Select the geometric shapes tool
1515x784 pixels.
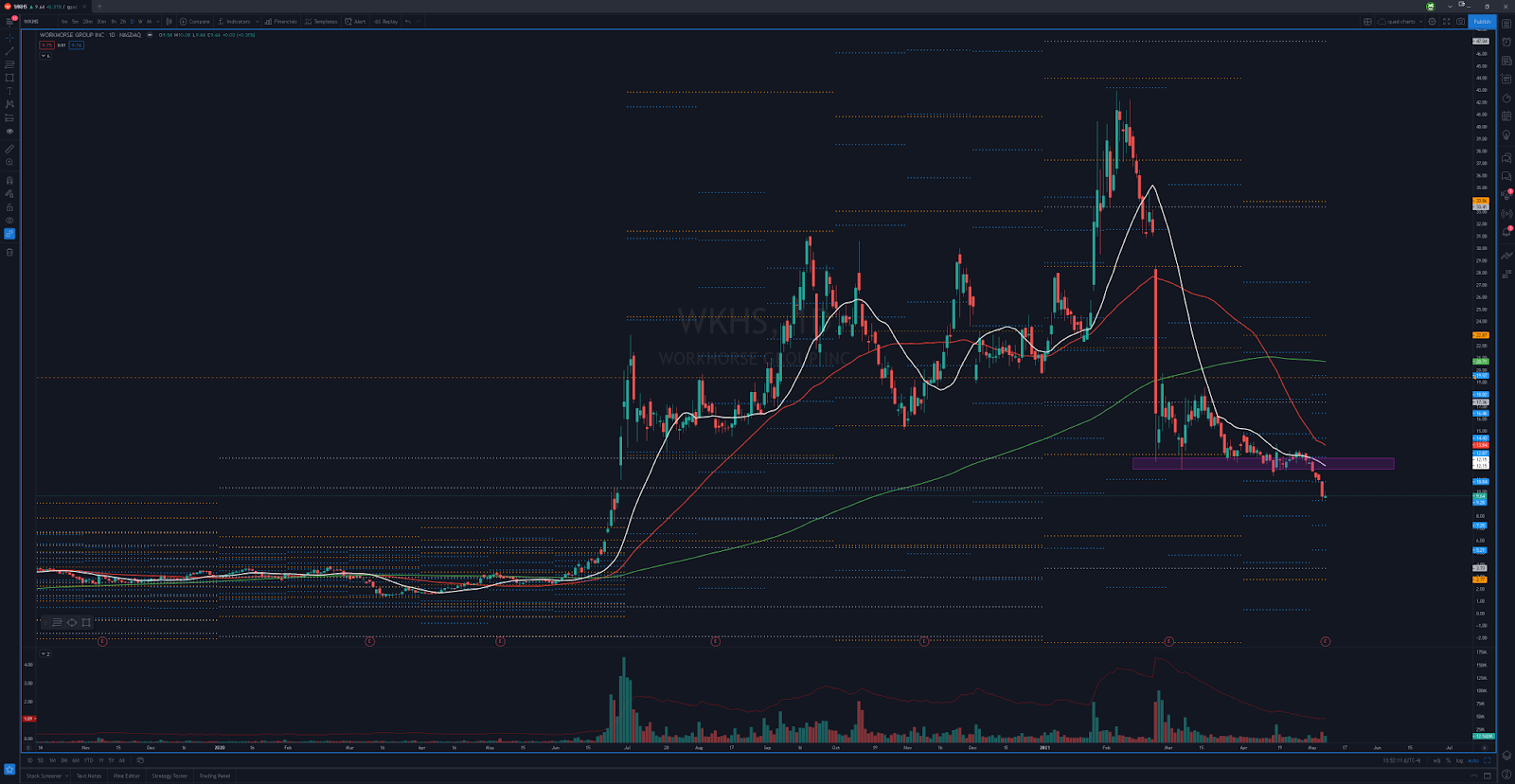coord(9,78)
